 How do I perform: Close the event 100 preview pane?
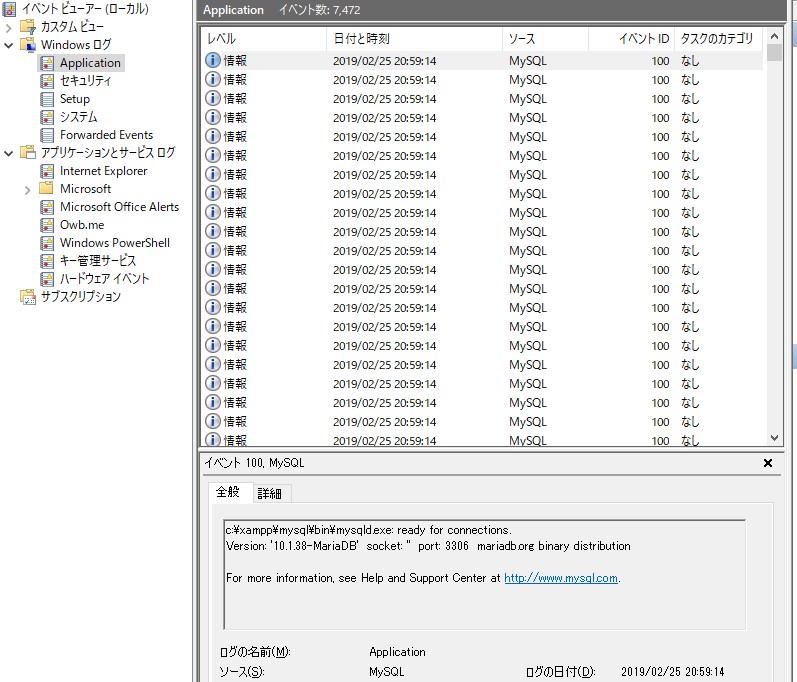pyautogui.click(x=768, y=463)
